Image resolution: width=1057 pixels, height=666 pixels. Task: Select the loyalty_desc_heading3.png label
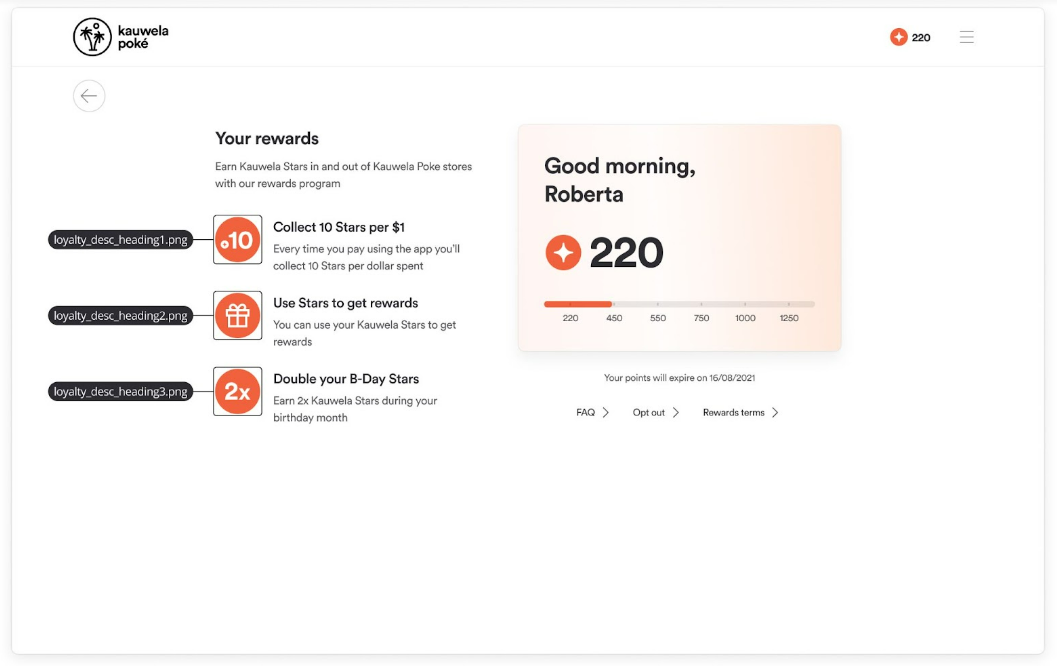coord(121,392)
